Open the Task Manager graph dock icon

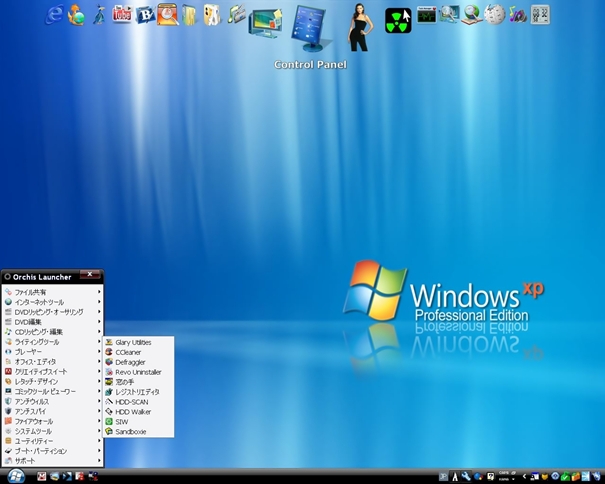click(x=427, y=15)
